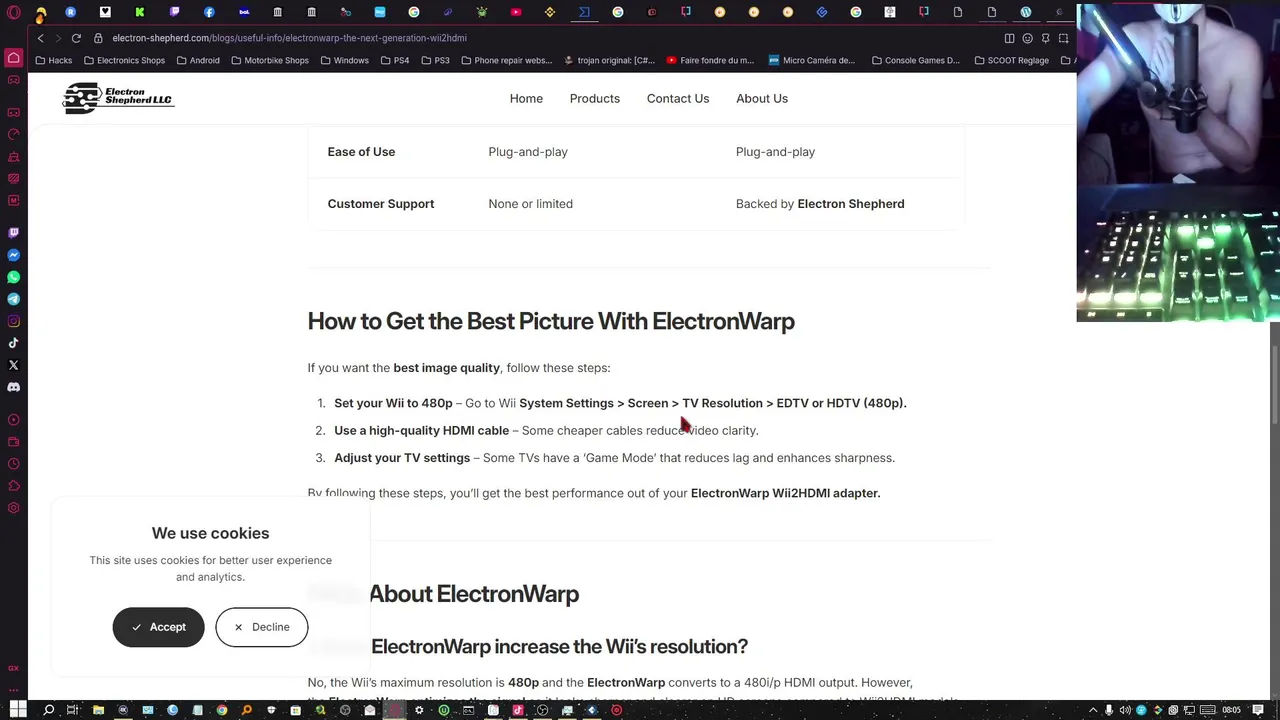
Task: Open the PS4 bookmarks folder
Action: (395, 60)
